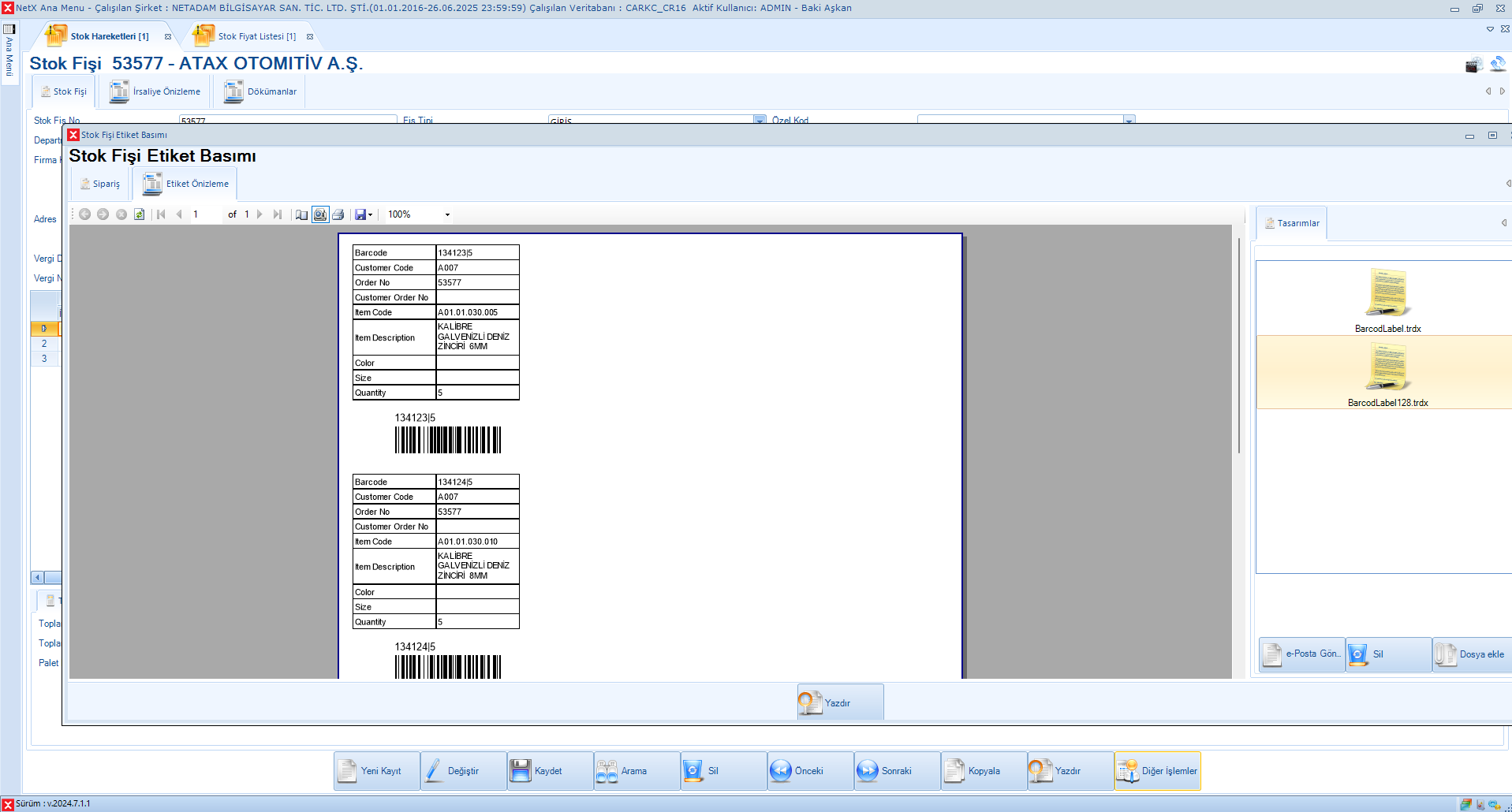Go to last page of preview
Image resolution: width=1512 pixels, height=812 pixels.
click(277, 214)
